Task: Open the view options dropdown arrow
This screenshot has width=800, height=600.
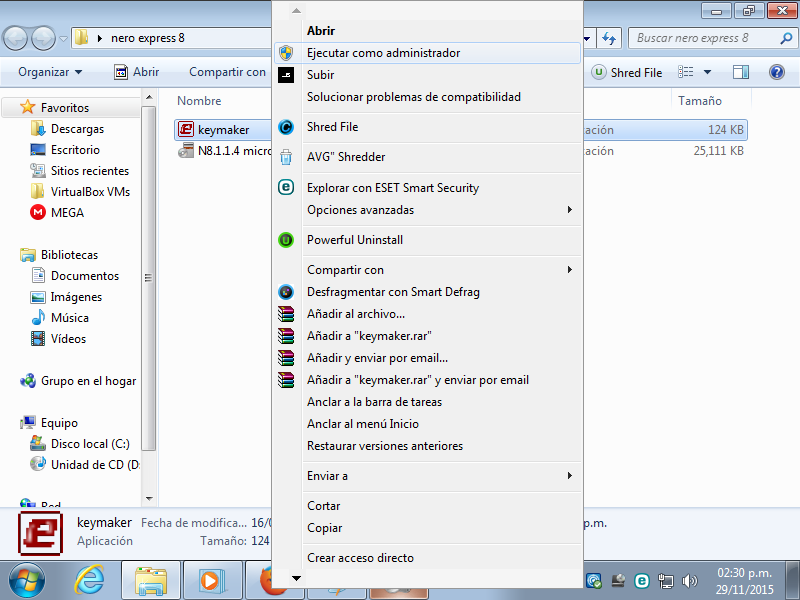Action: pos(707,72)
